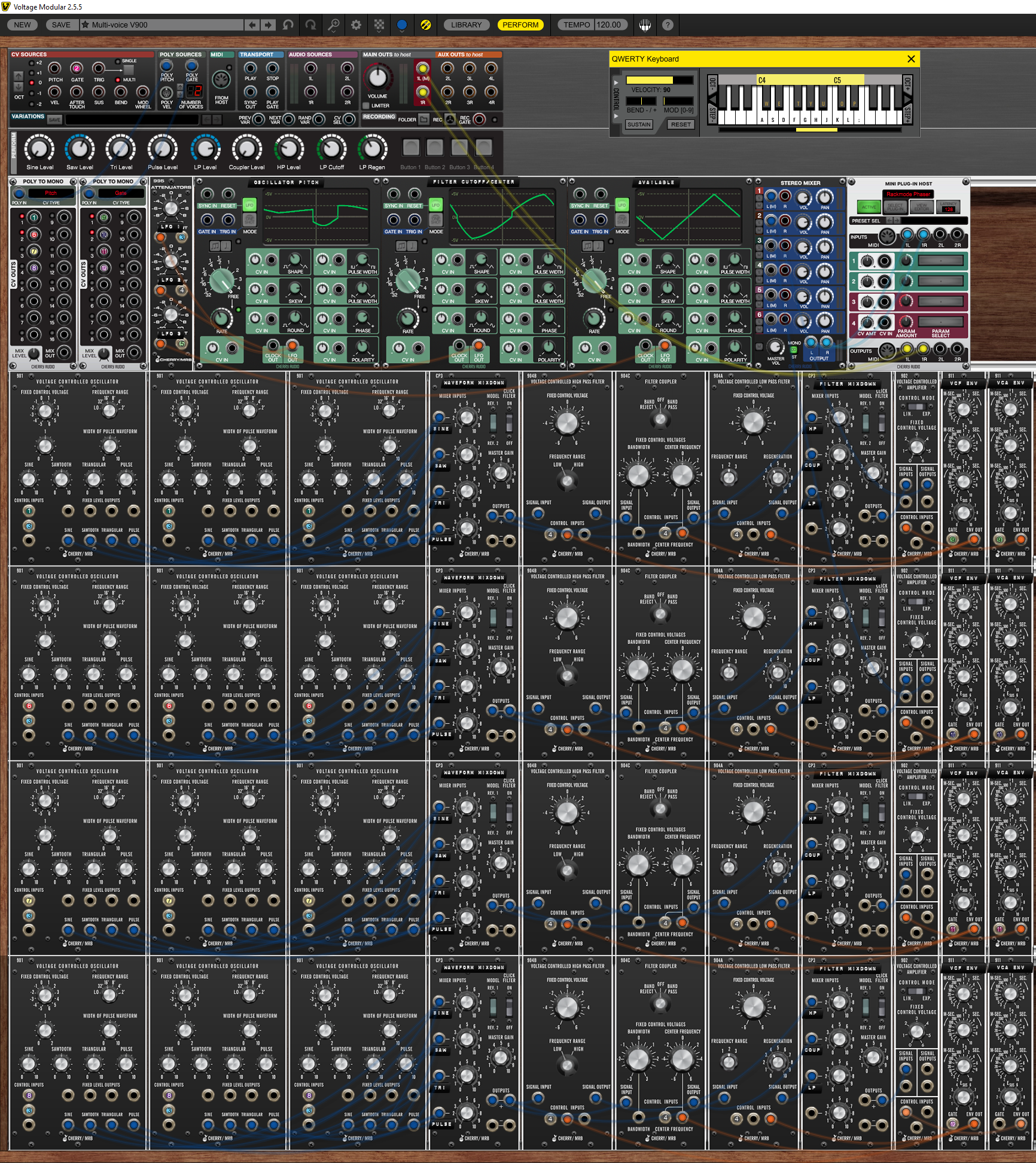Click the octave up arrow in CV Sources

(x=19, y=76)
